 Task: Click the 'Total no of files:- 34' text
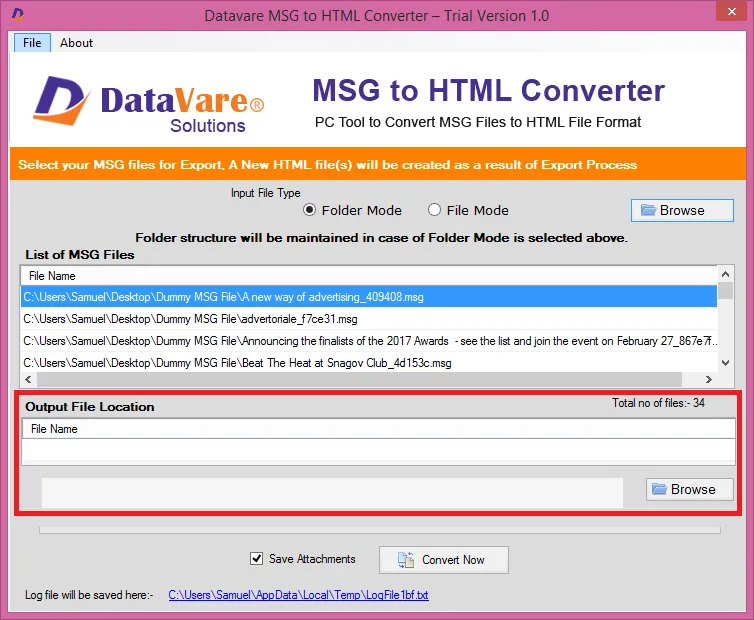pos(658,403)
